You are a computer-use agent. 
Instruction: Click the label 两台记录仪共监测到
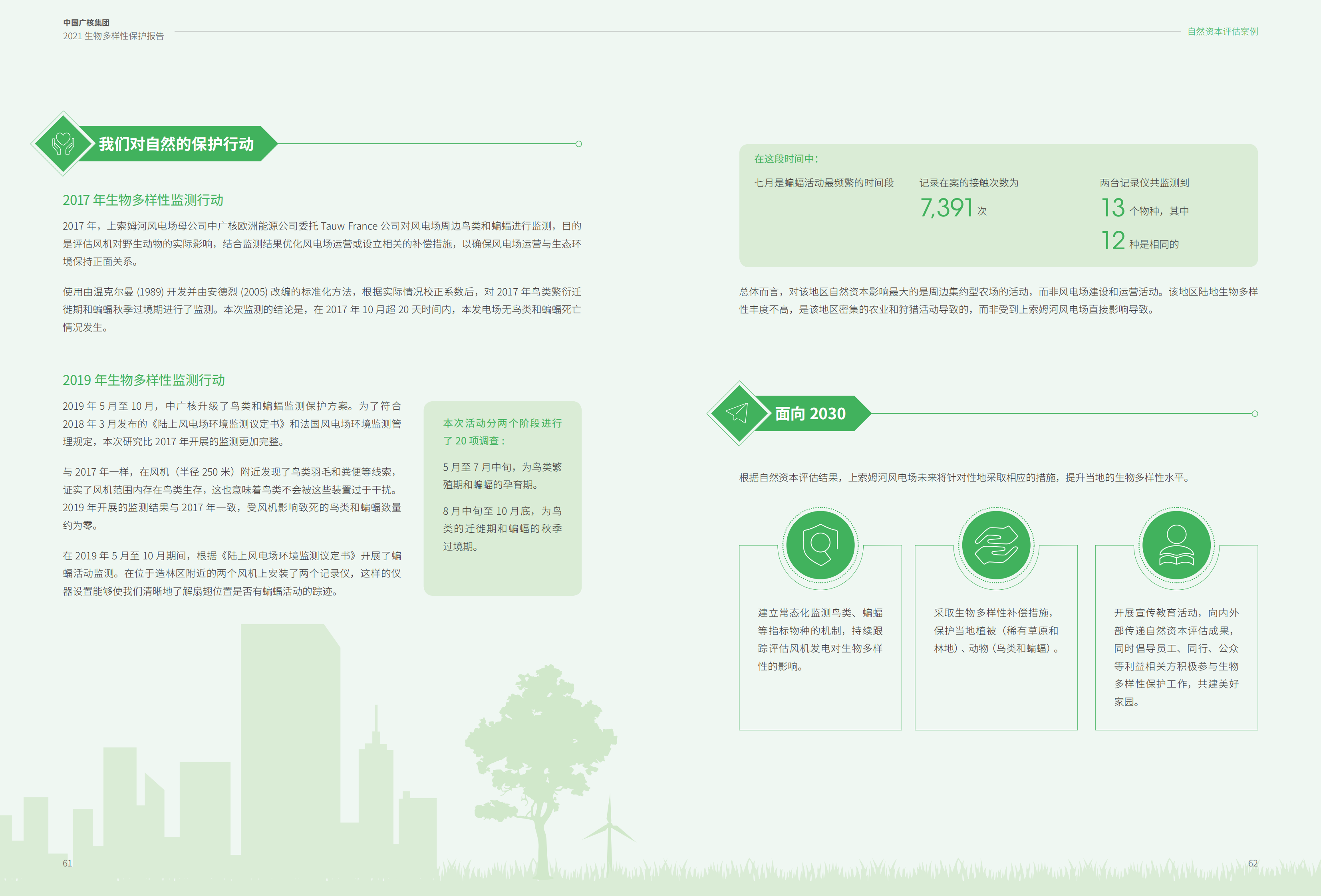pos(1144,183)
